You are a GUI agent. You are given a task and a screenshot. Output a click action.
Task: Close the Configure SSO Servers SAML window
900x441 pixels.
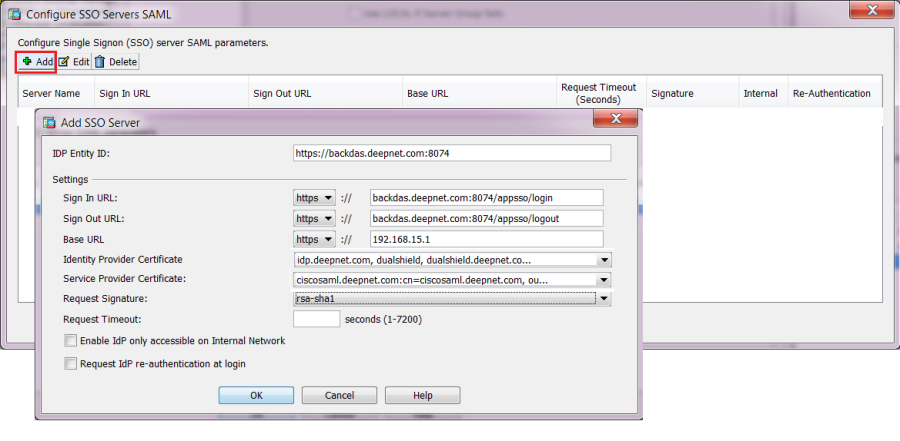(871, 10)
